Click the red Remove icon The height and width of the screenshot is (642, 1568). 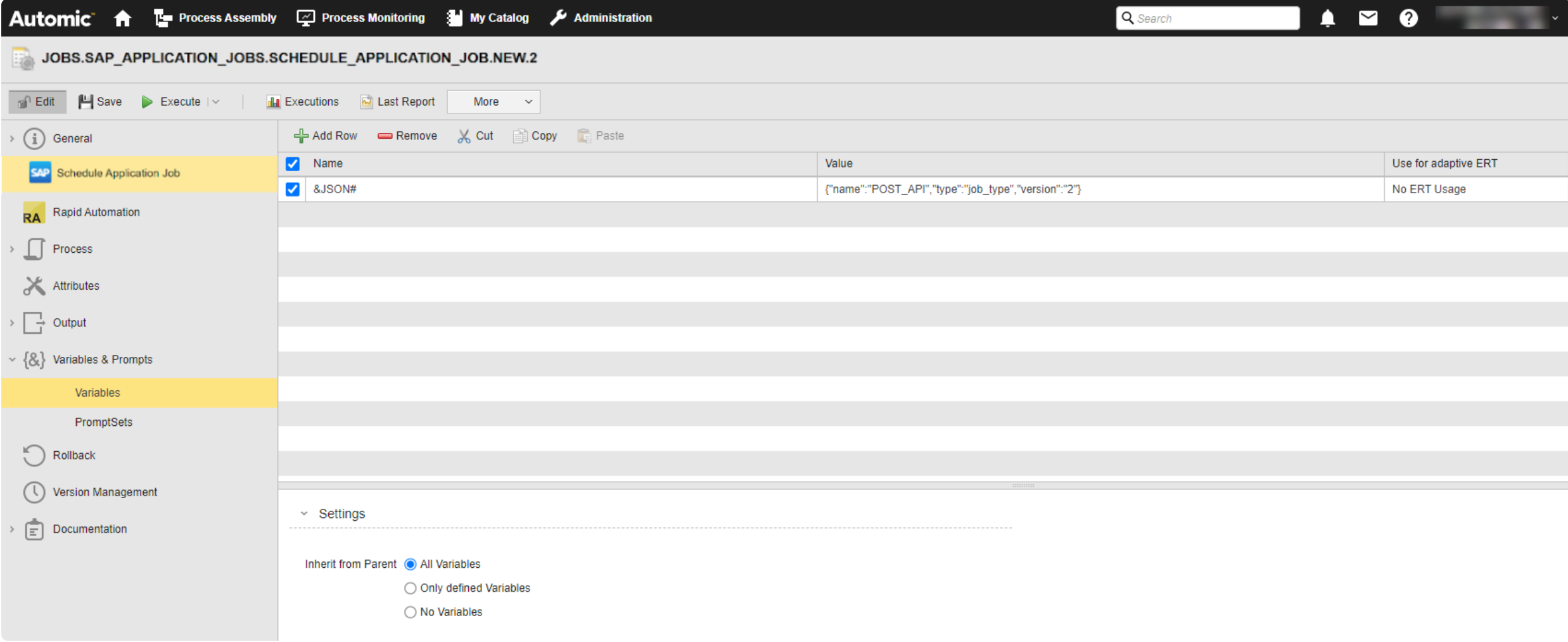pyautogui.click(x=385, y=136)
